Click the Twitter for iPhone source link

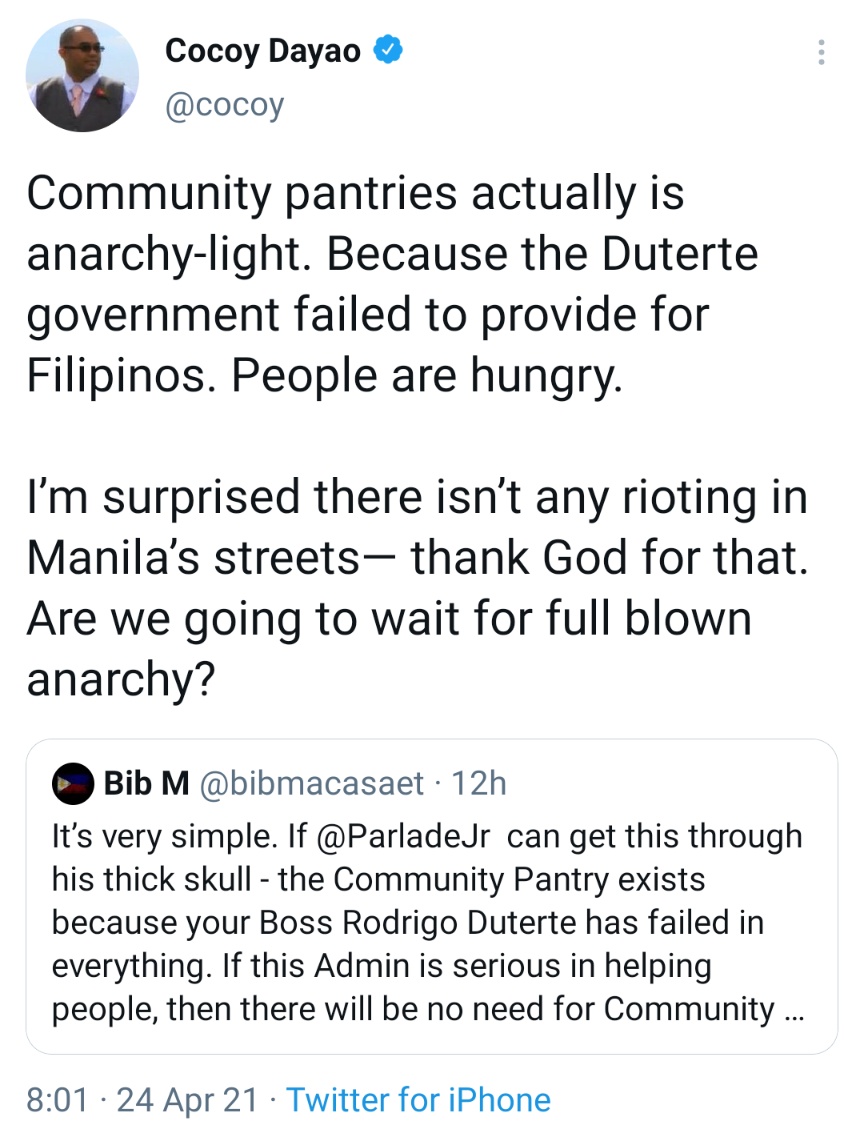pyautogui.click(x=418, y=1100)
